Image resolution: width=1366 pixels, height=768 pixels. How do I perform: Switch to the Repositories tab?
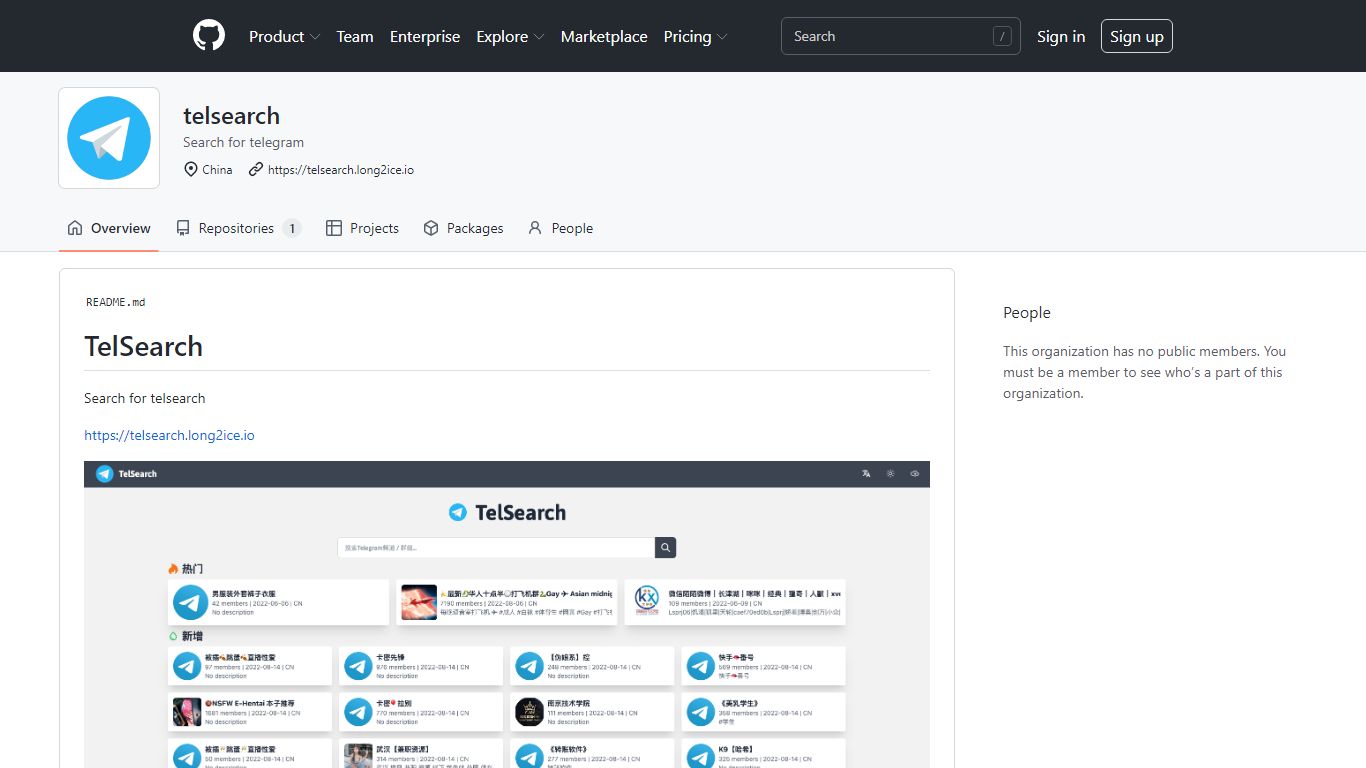tap(238, 228)
